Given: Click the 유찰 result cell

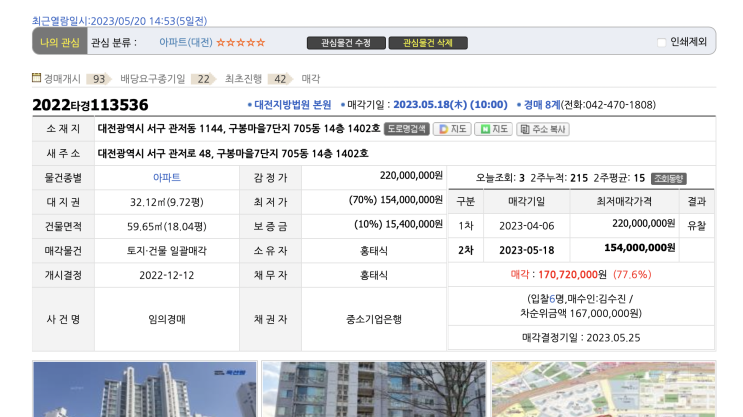Looking at the screenshot, I should [697, 226].
